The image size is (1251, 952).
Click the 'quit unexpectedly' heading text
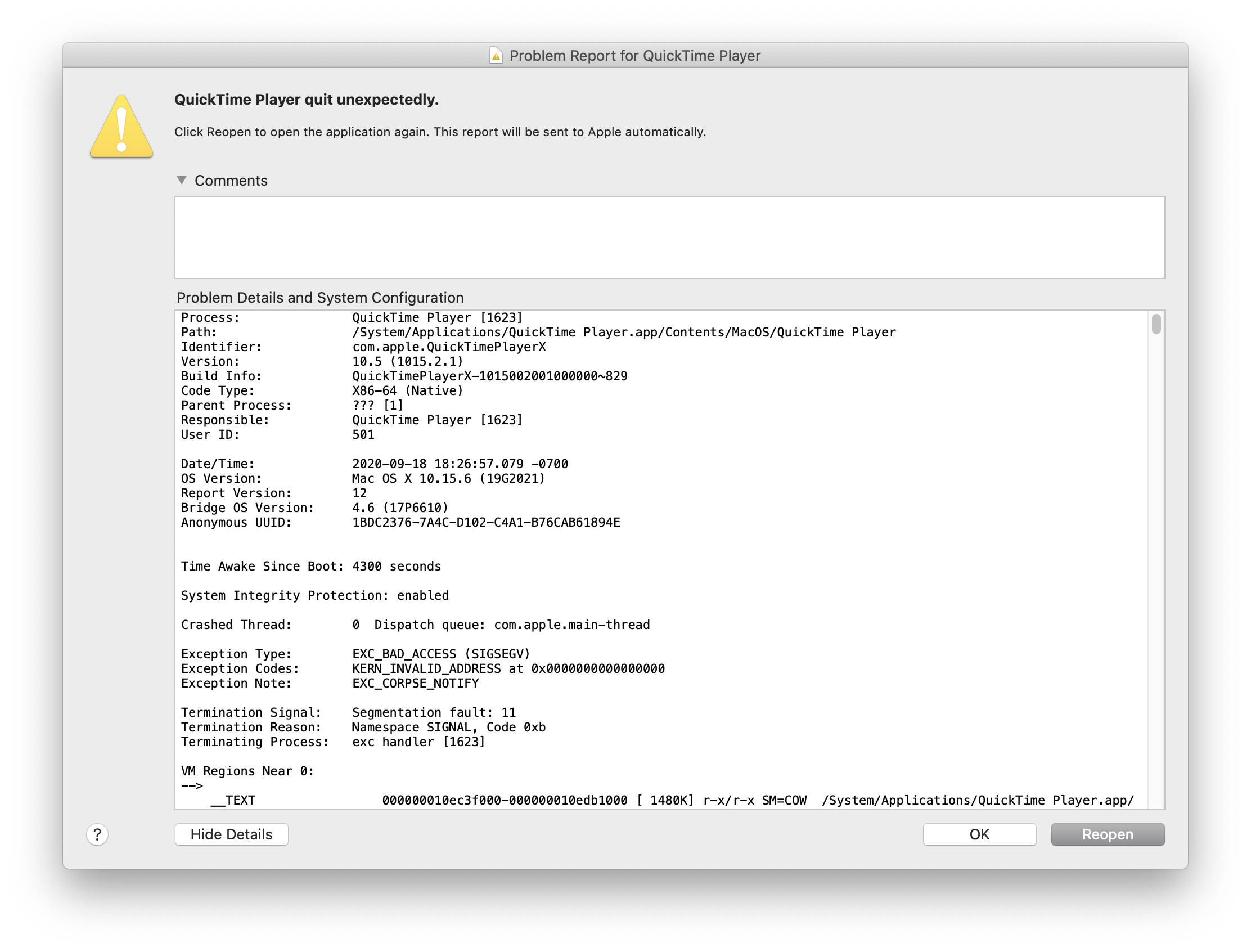pyautogui.click(x=306, y=100)
